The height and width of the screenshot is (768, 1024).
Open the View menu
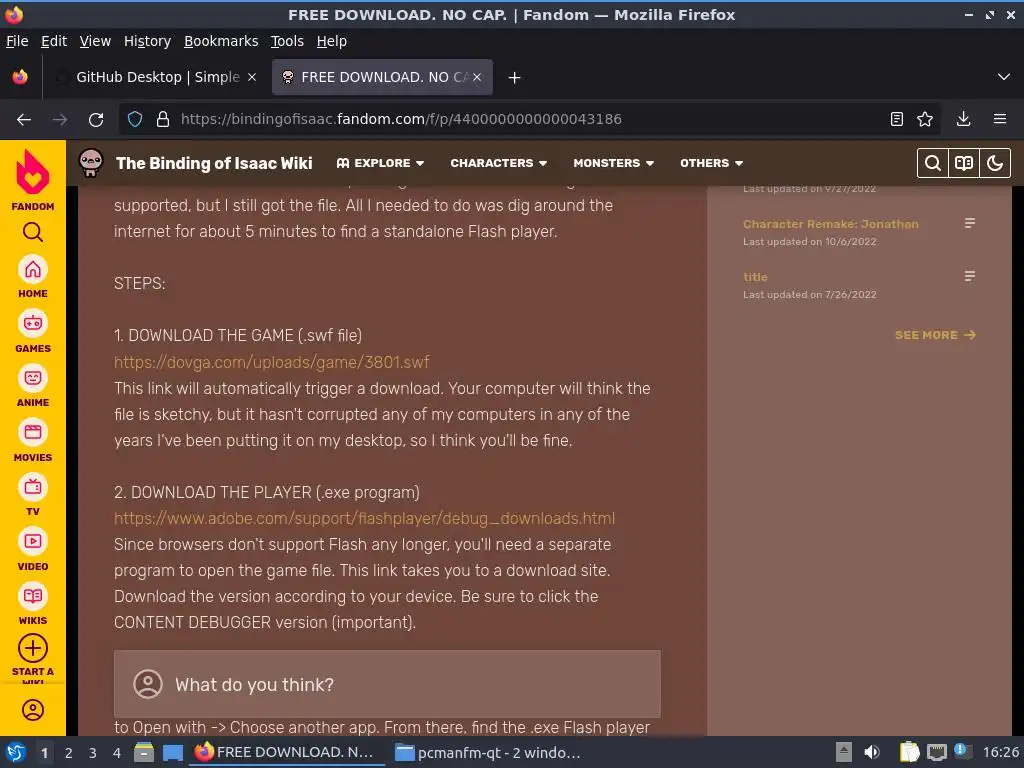pos(95,41)
